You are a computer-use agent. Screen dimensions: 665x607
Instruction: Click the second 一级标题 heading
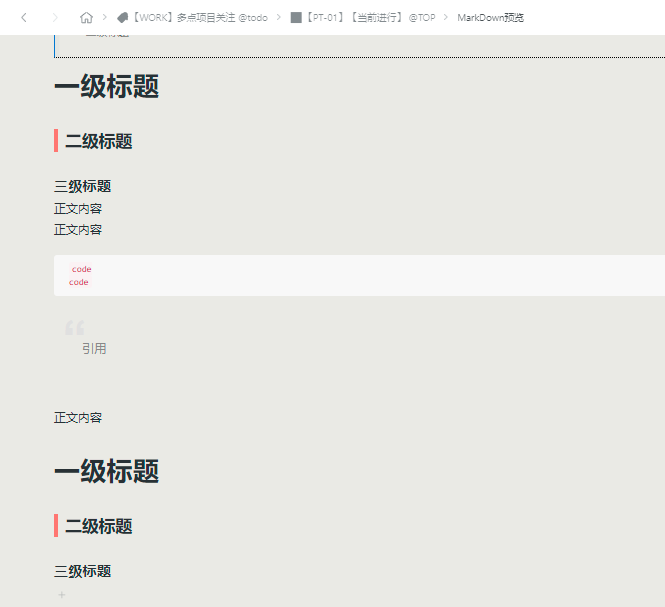[x=107, y=471]
